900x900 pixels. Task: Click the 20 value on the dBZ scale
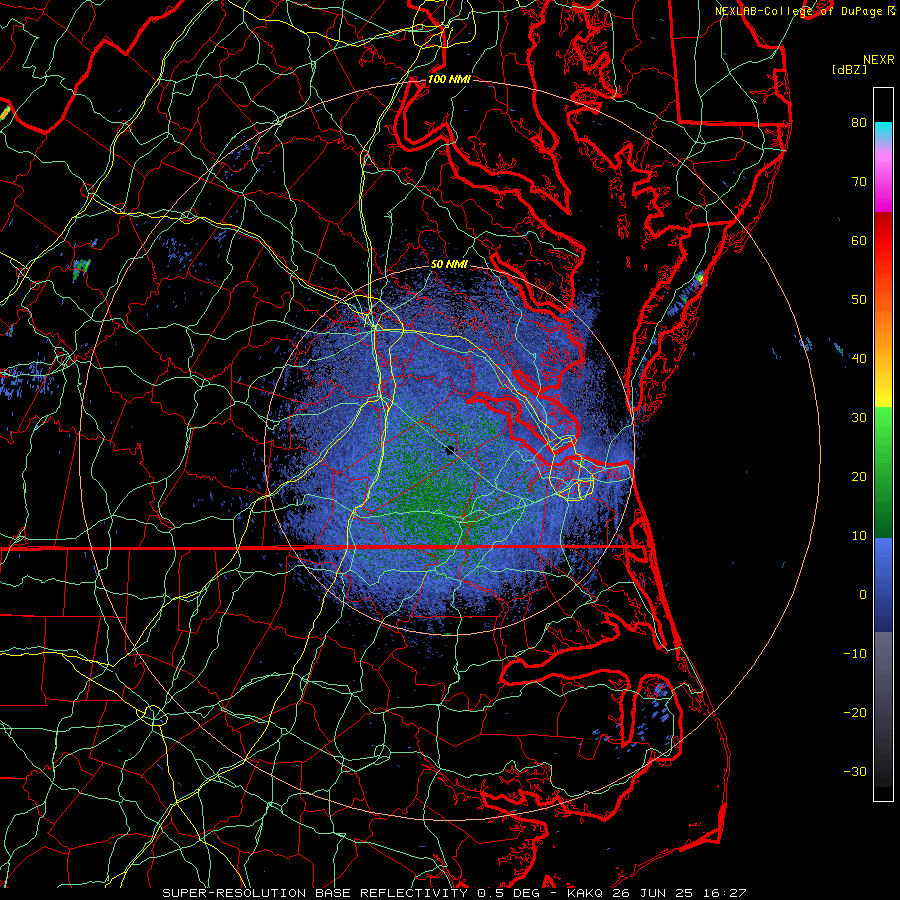(x=859, y=476)
